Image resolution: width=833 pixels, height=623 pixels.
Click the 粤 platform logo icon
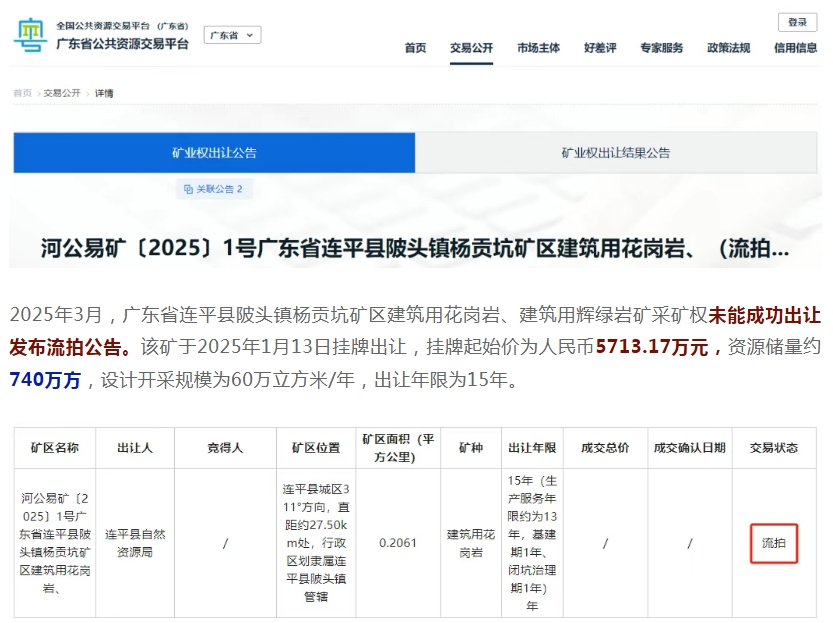coord(29,35)
